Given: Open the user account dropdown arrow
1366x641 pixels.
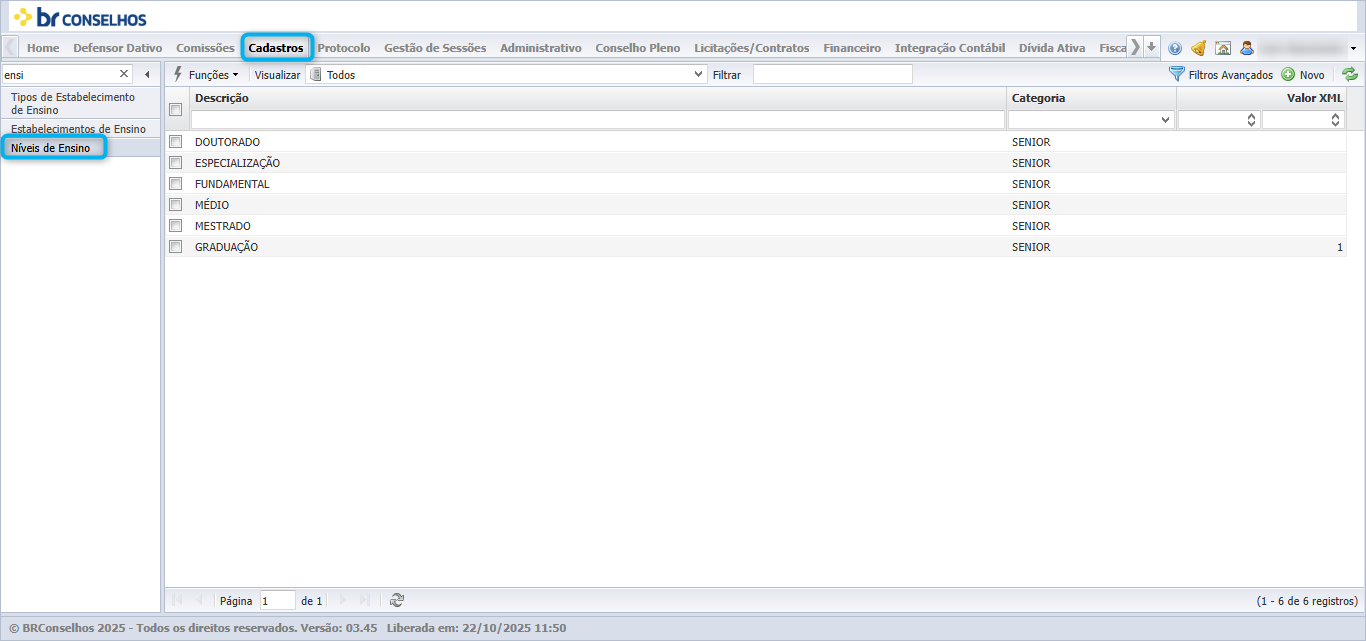Looking at the screenshot, I should coord(1353,48).
